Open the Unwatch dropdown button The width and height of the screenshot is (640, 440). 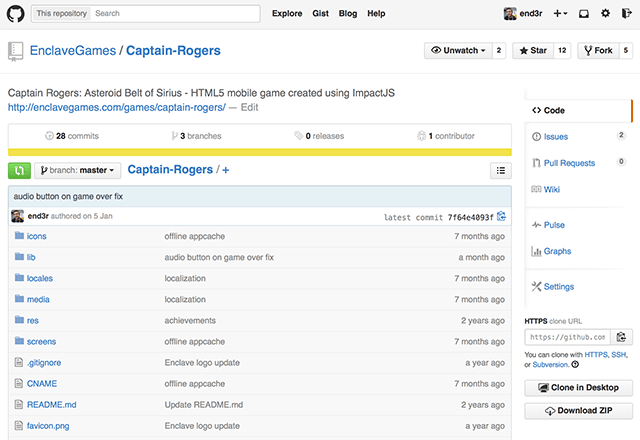(458, 51)
